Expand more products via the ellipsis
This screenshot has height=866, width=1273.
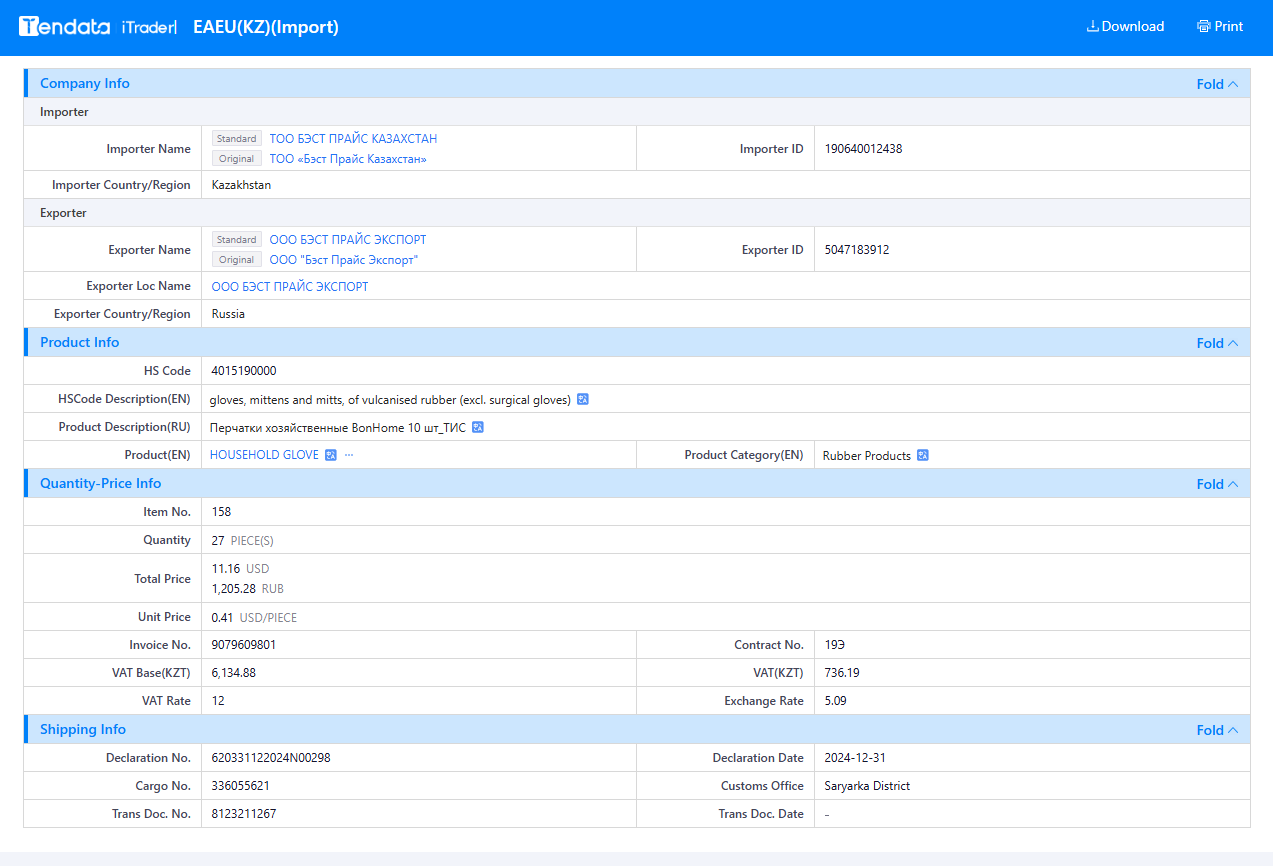349,455
